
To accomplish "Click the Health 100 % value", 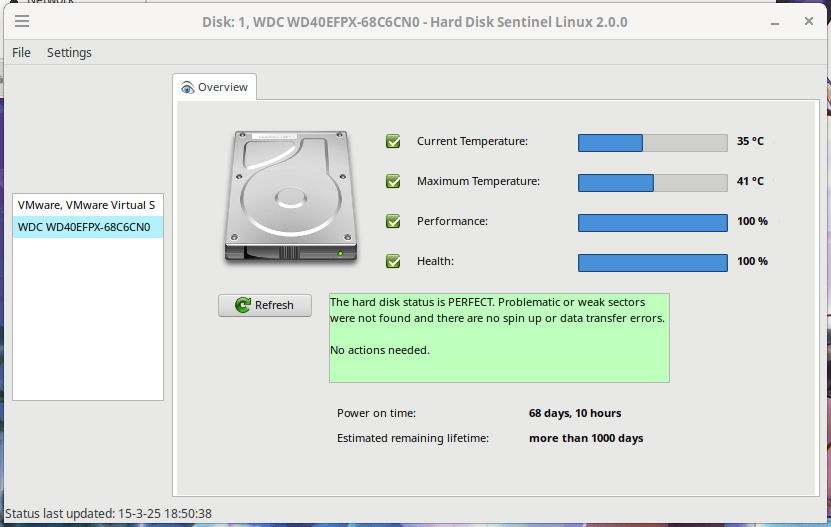I will tap(752, 261).
